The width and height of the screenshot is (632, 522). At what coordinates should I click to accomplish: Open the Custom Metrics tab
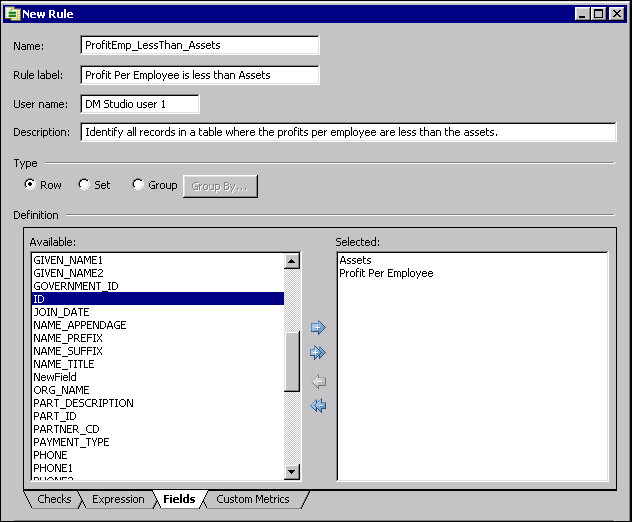click(x=252, y=499)
